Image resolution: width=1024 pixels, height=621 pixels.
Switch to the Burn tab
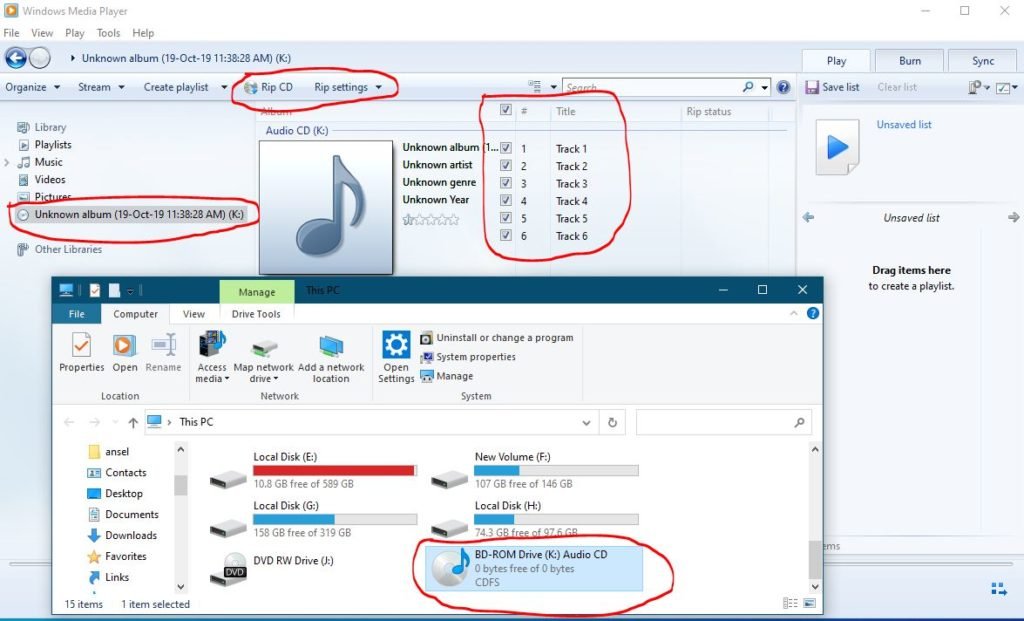click(x=910, y=61)
